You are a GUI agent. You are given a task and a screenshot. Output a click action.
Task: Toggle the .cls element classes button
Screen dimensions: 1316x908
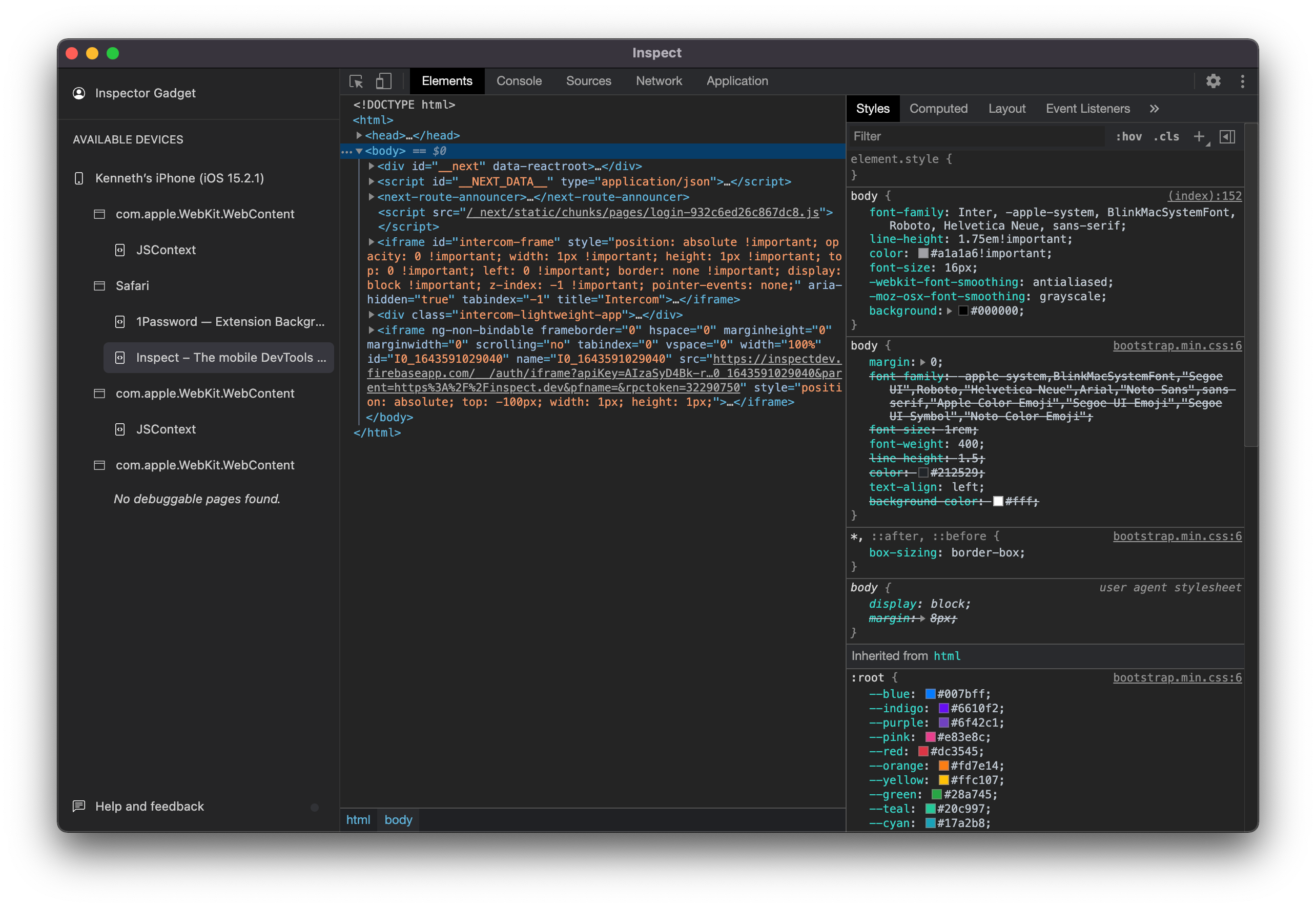(x=1166, y=136)
